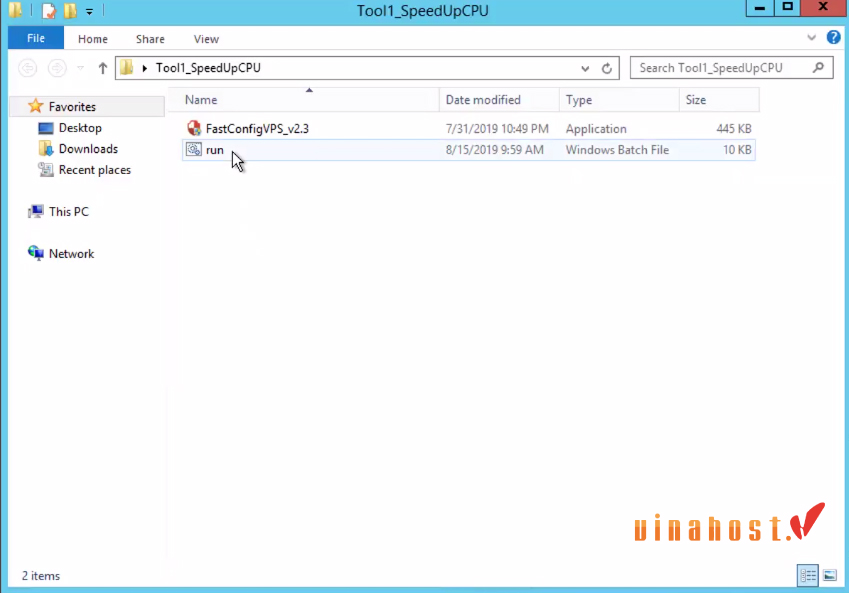Select This PC in the navigation pane

66,211
